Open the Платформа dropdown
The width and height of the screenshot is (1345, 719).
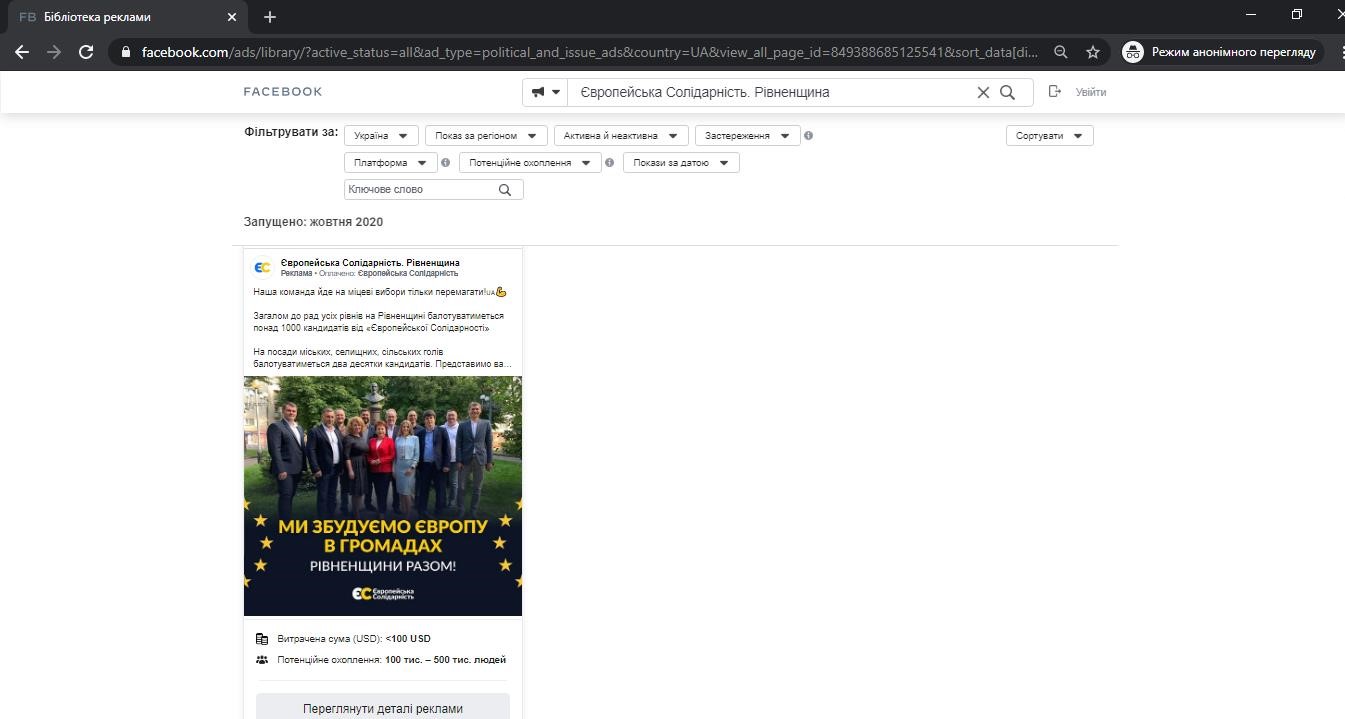point(391,162)
